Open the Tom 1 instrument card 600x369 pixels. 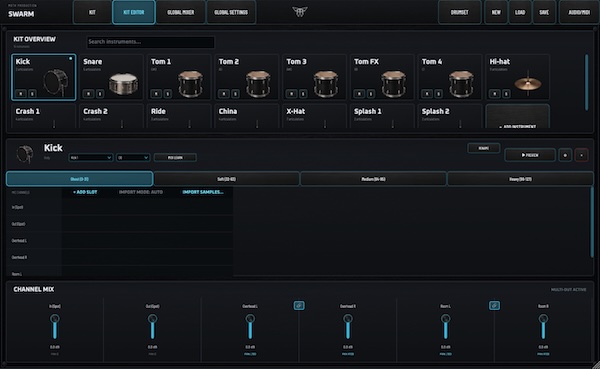pos(179,77)
